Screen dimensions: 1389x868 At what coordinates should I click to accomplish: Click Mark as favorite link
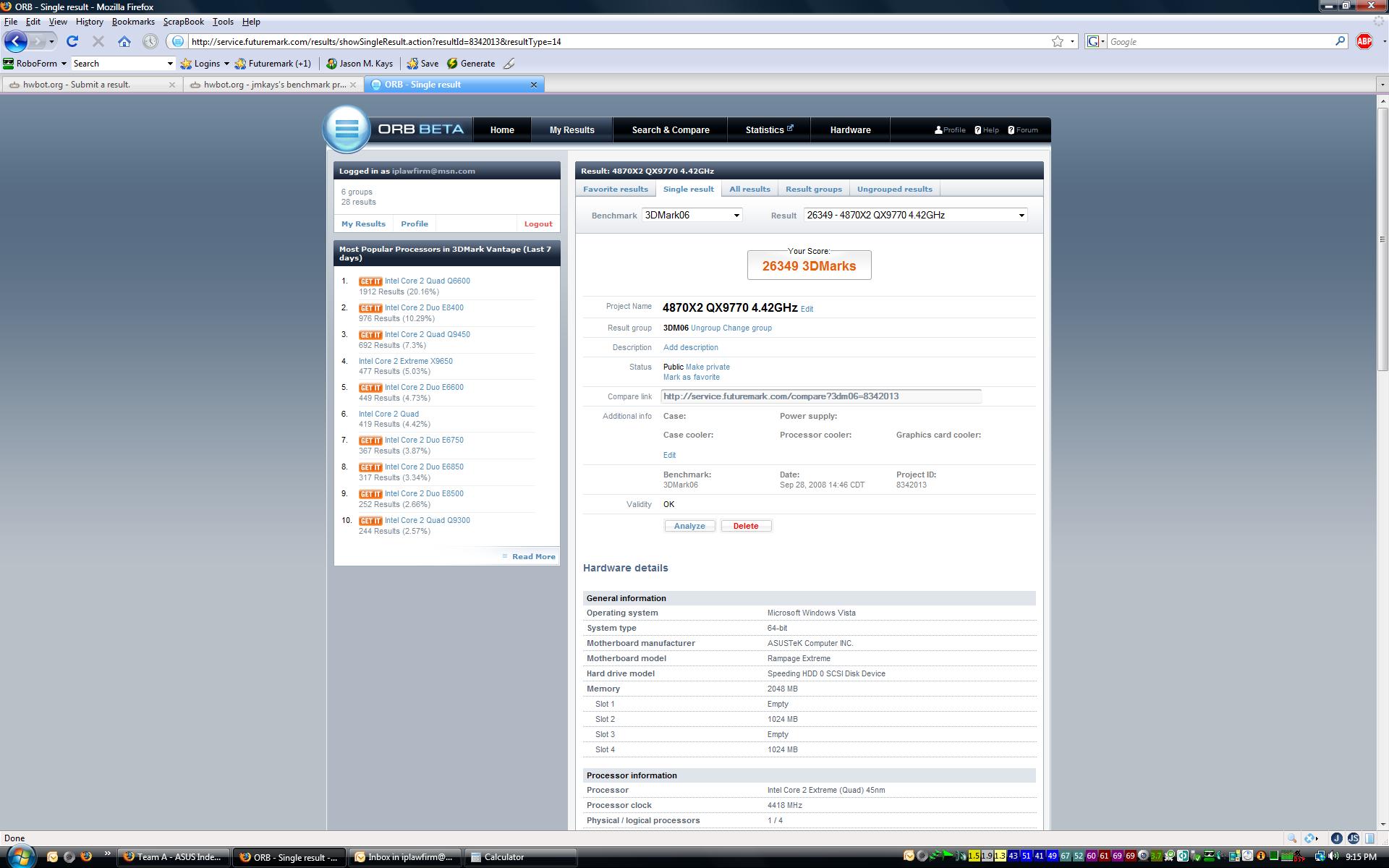pyautogui.click(x=692, y=377)
